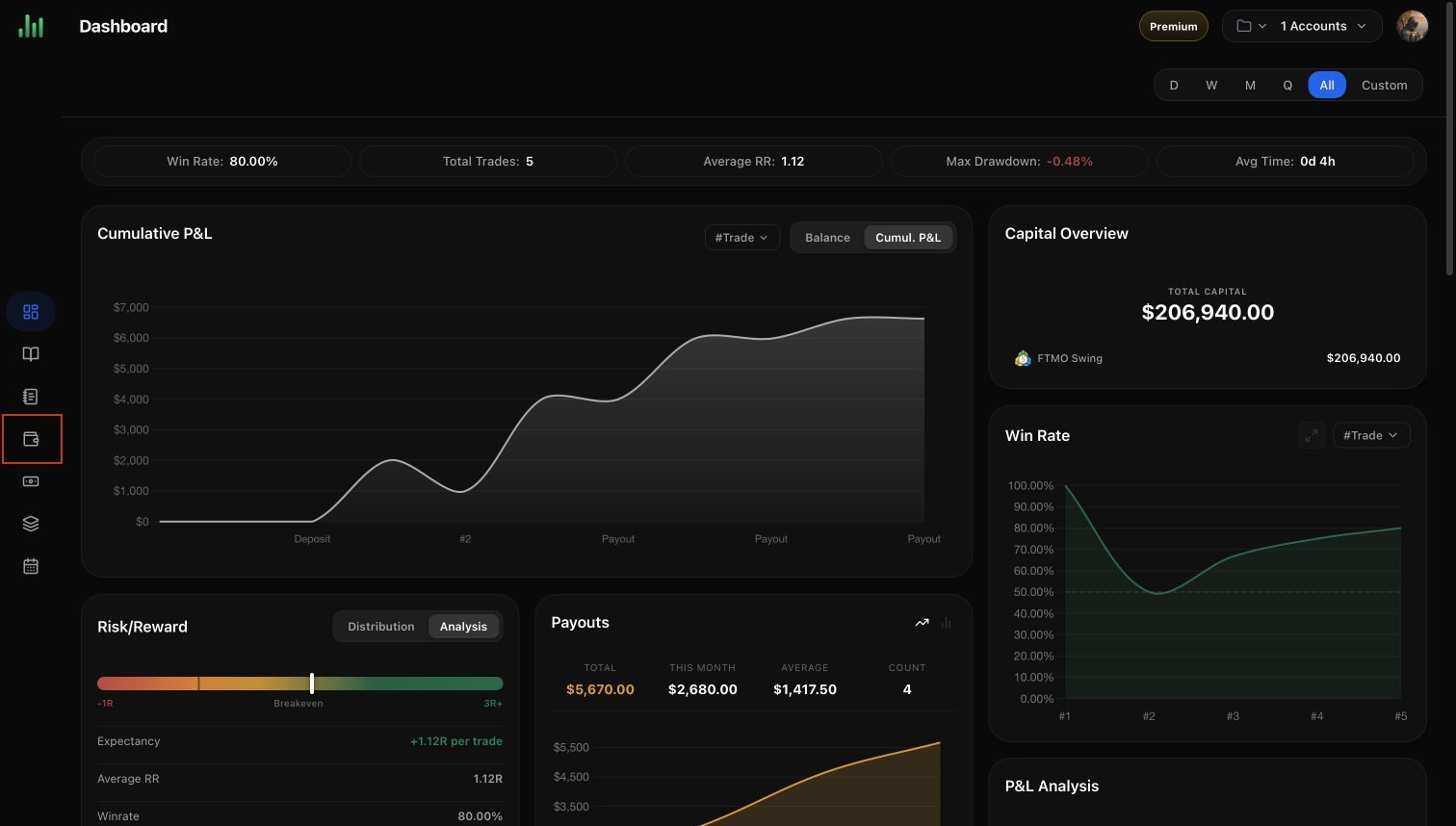This screenshot has height=826, width=1456.
Task: Click the Average $1,417.50 payout value
Action: [x=805, y=689]
